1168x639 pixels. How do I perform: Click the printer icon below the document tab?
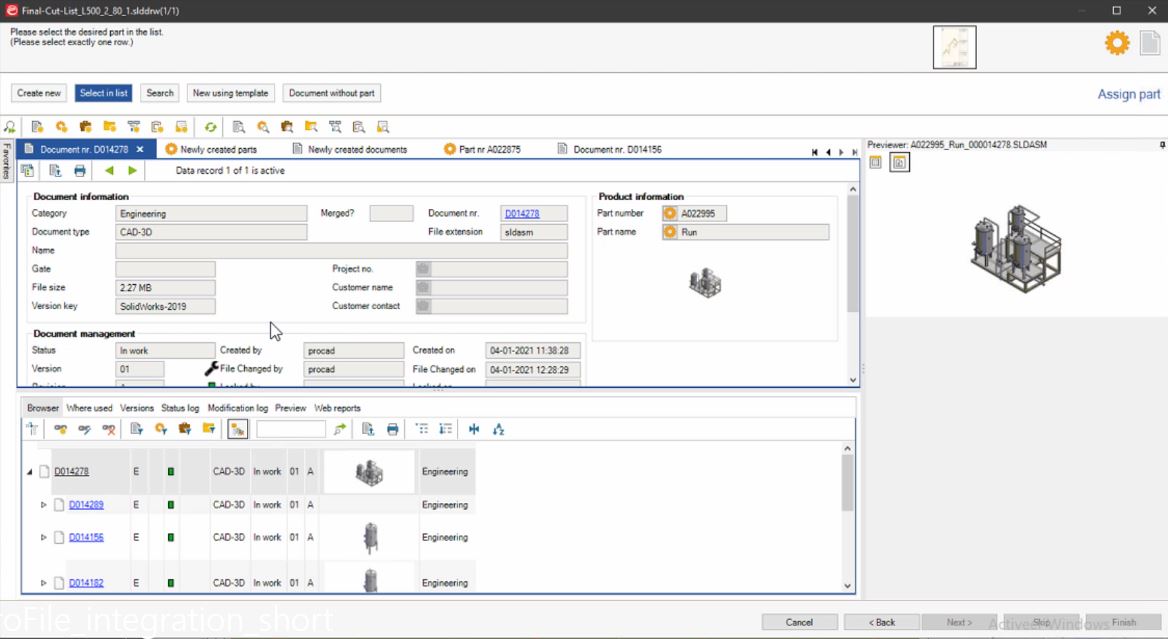coord(80,171)
